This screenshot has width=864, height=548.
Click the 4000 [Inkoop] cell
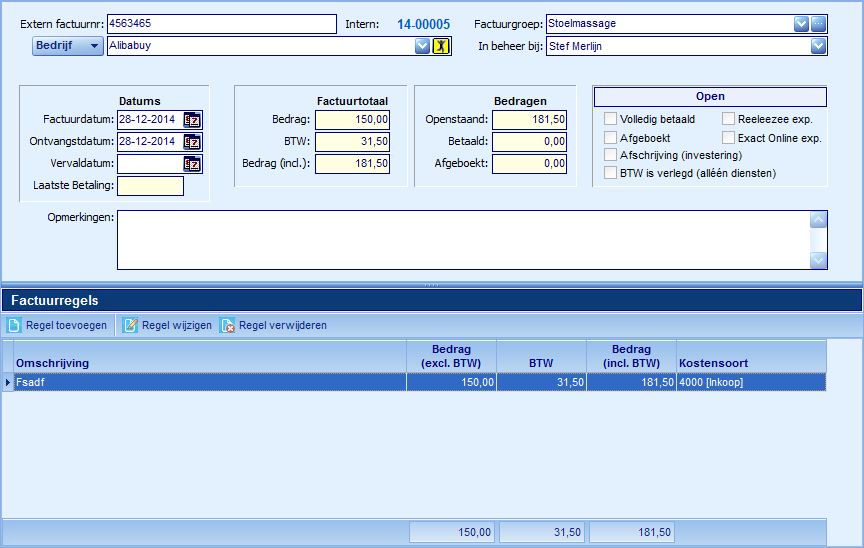click(x=752, y=382)
